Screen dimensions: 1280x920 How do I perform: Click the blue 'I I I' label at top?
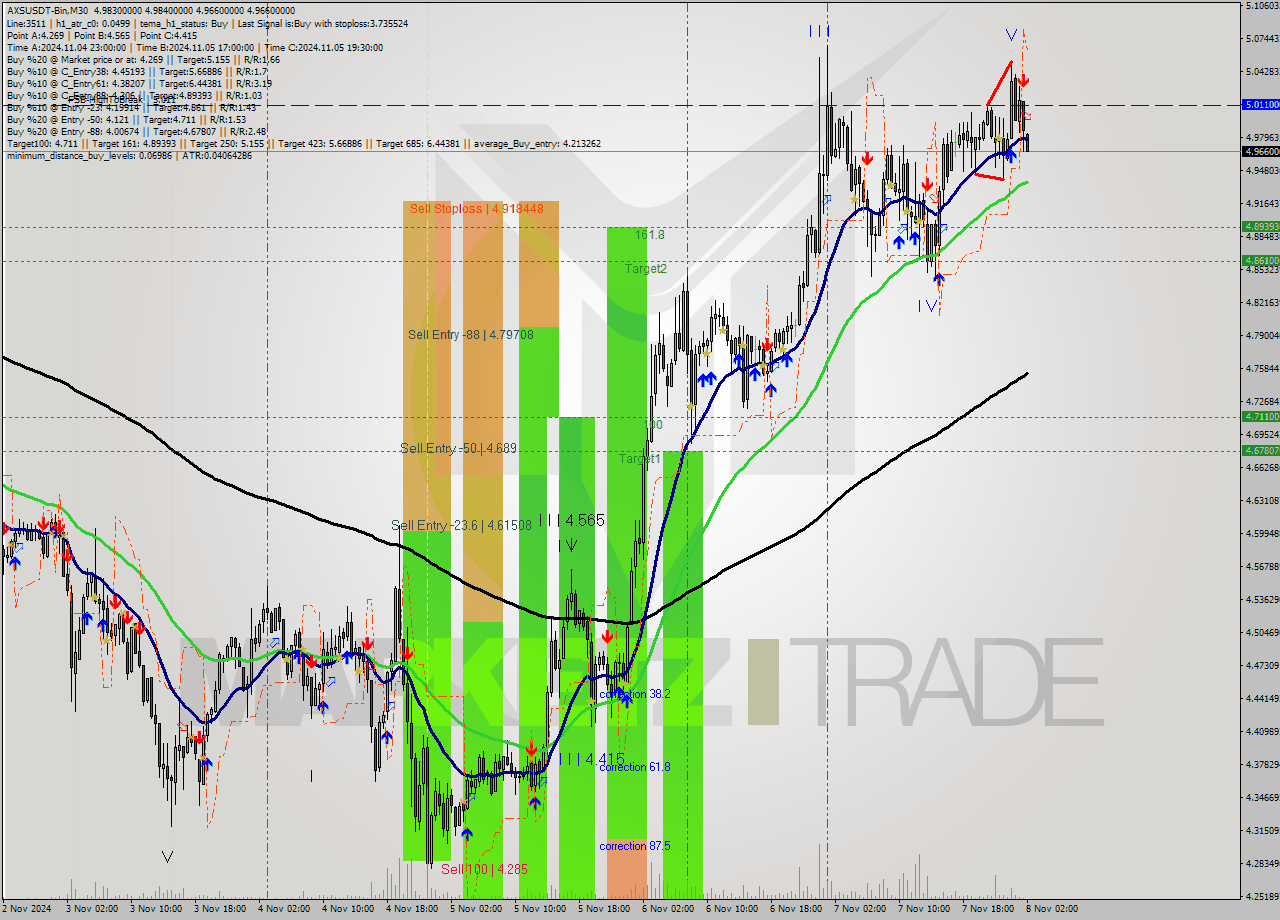[x=819, y=32]
